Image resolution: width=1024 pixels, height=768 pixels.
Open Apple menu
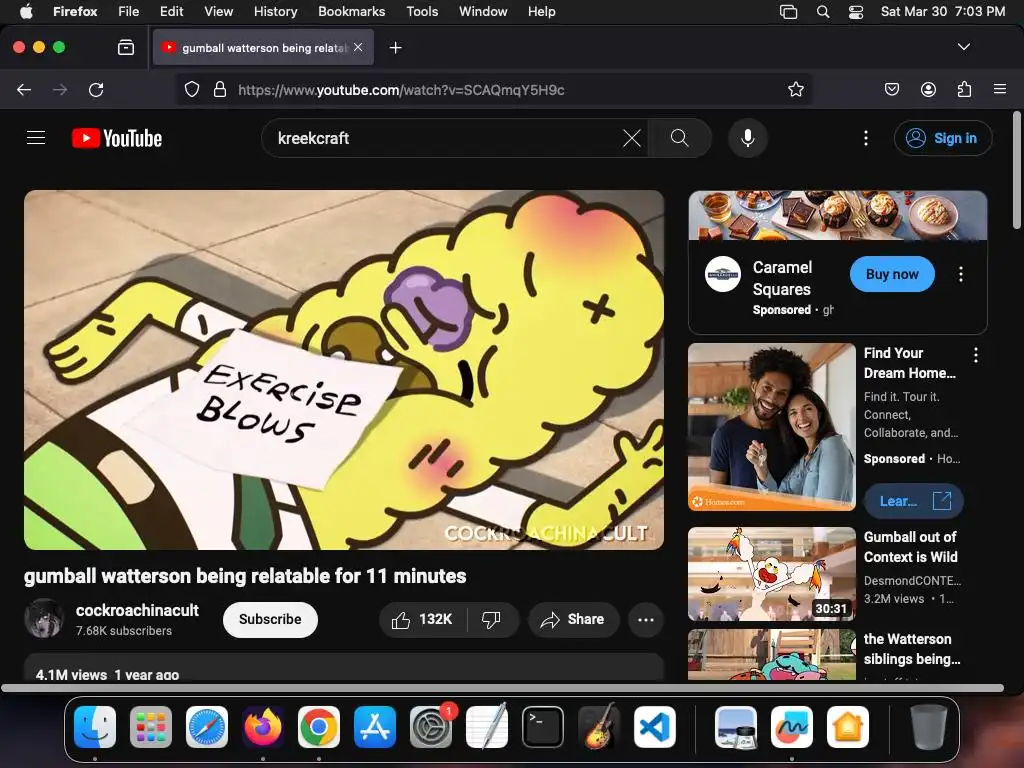[x=26, y=11]
